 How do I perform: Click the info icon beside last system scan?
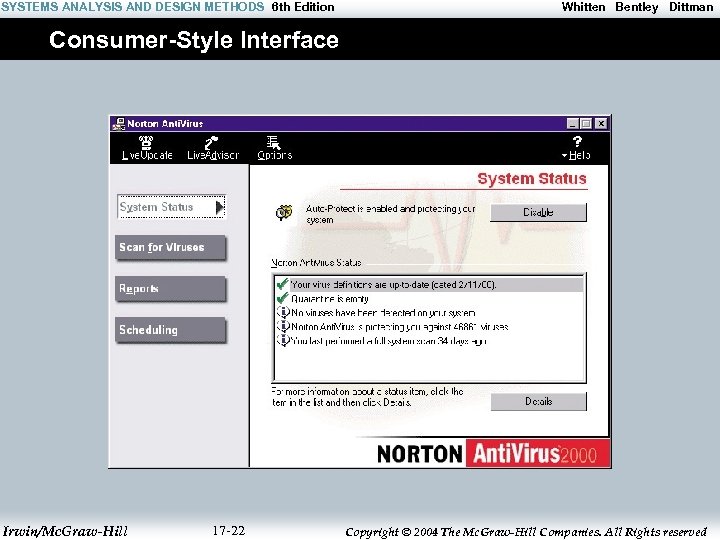283,341
